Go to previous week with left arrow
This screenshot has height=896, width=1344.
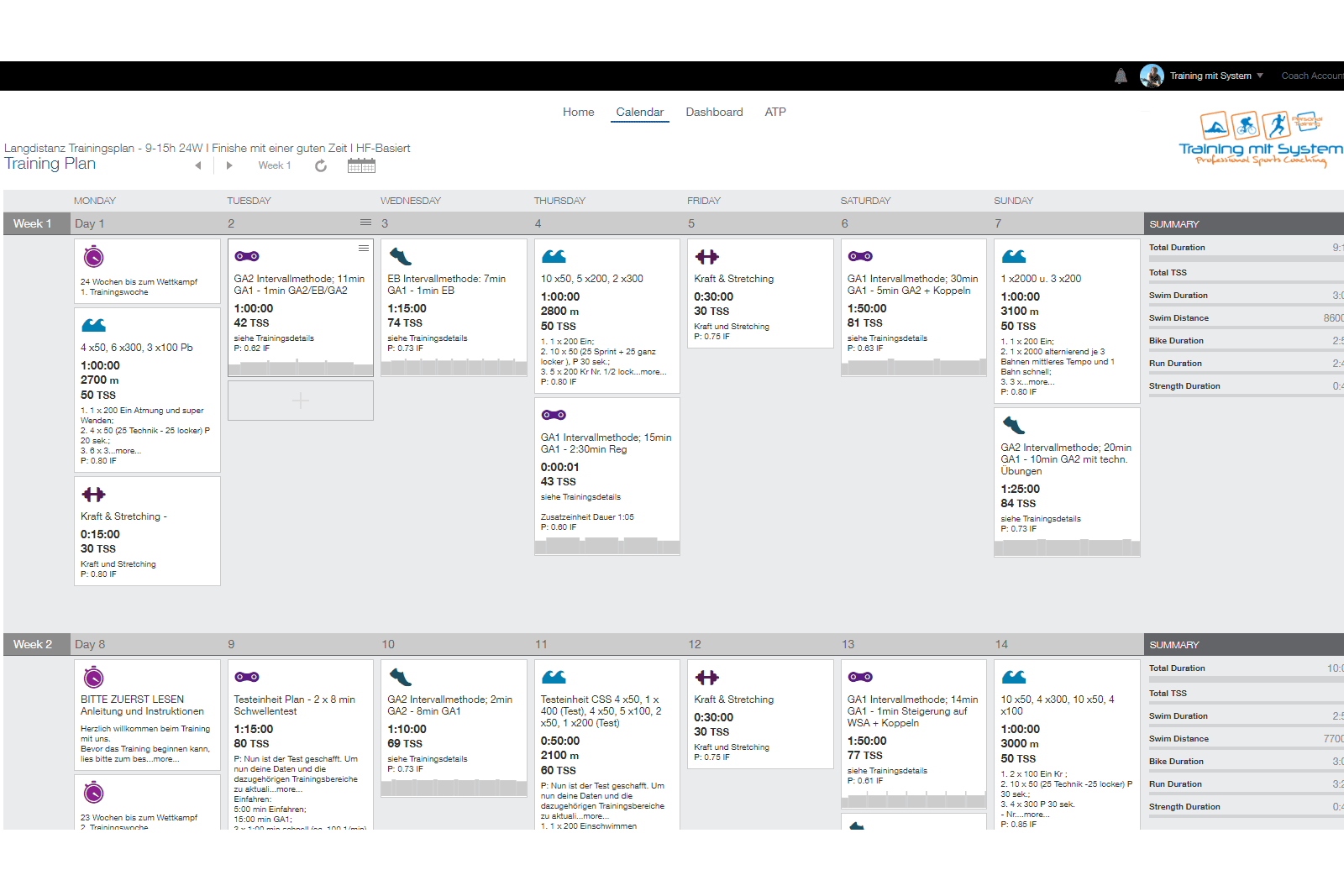(198, 166)
